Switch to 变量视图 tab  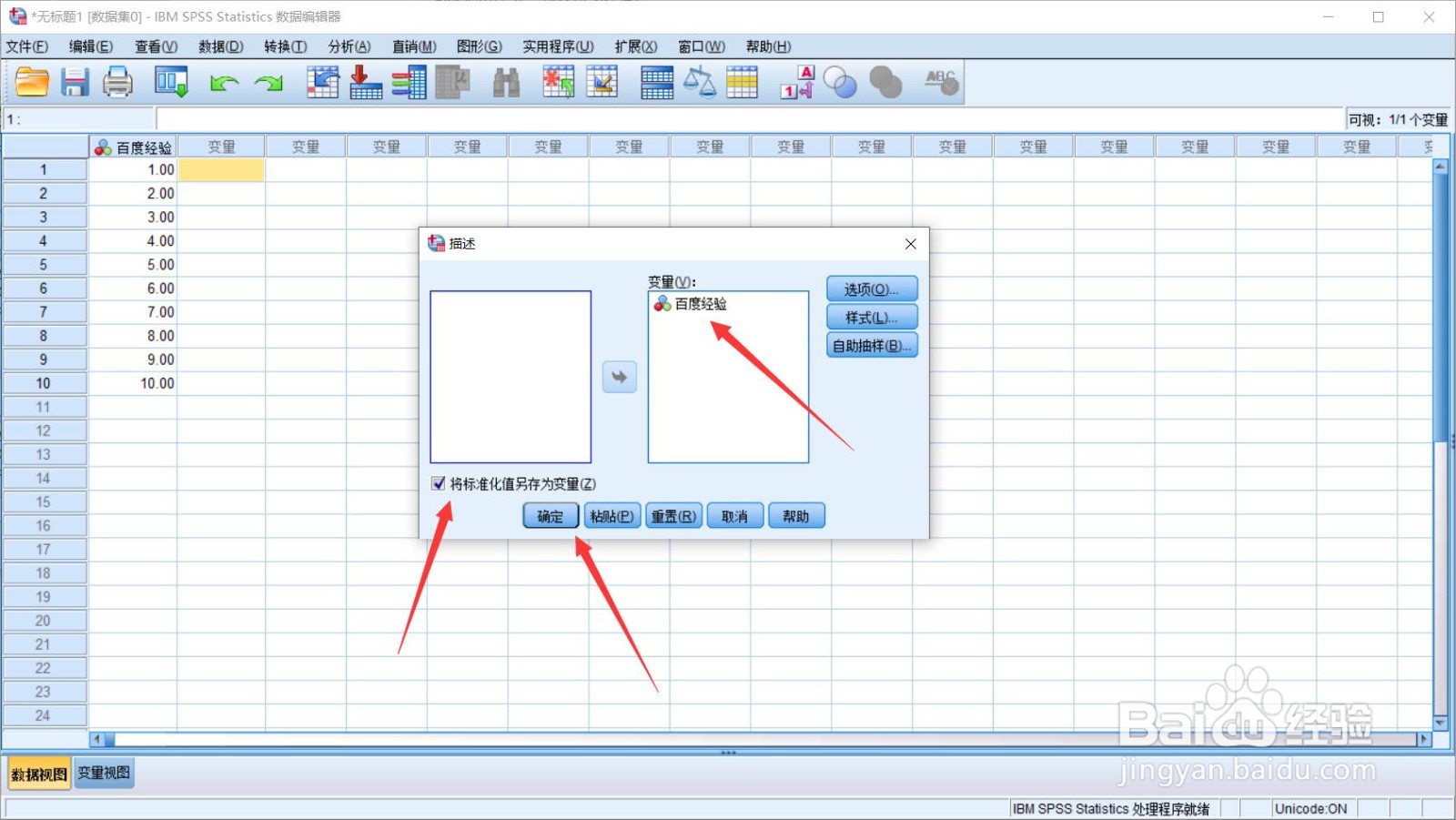click(x=104, y=773)
